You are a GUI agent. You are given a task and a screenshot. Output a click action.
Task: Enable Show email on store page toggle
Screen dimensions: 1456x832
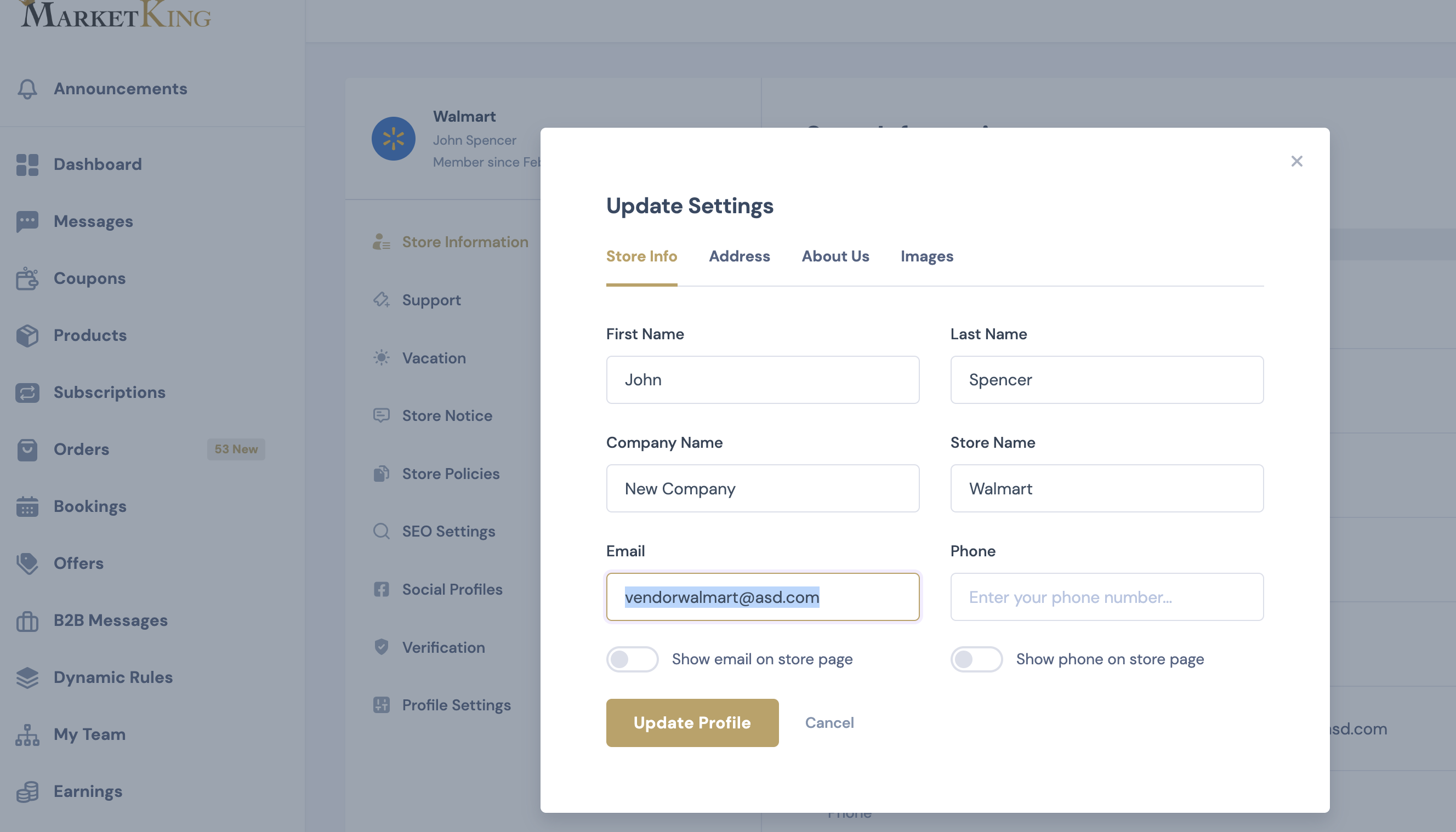click(x=632, y=659)
